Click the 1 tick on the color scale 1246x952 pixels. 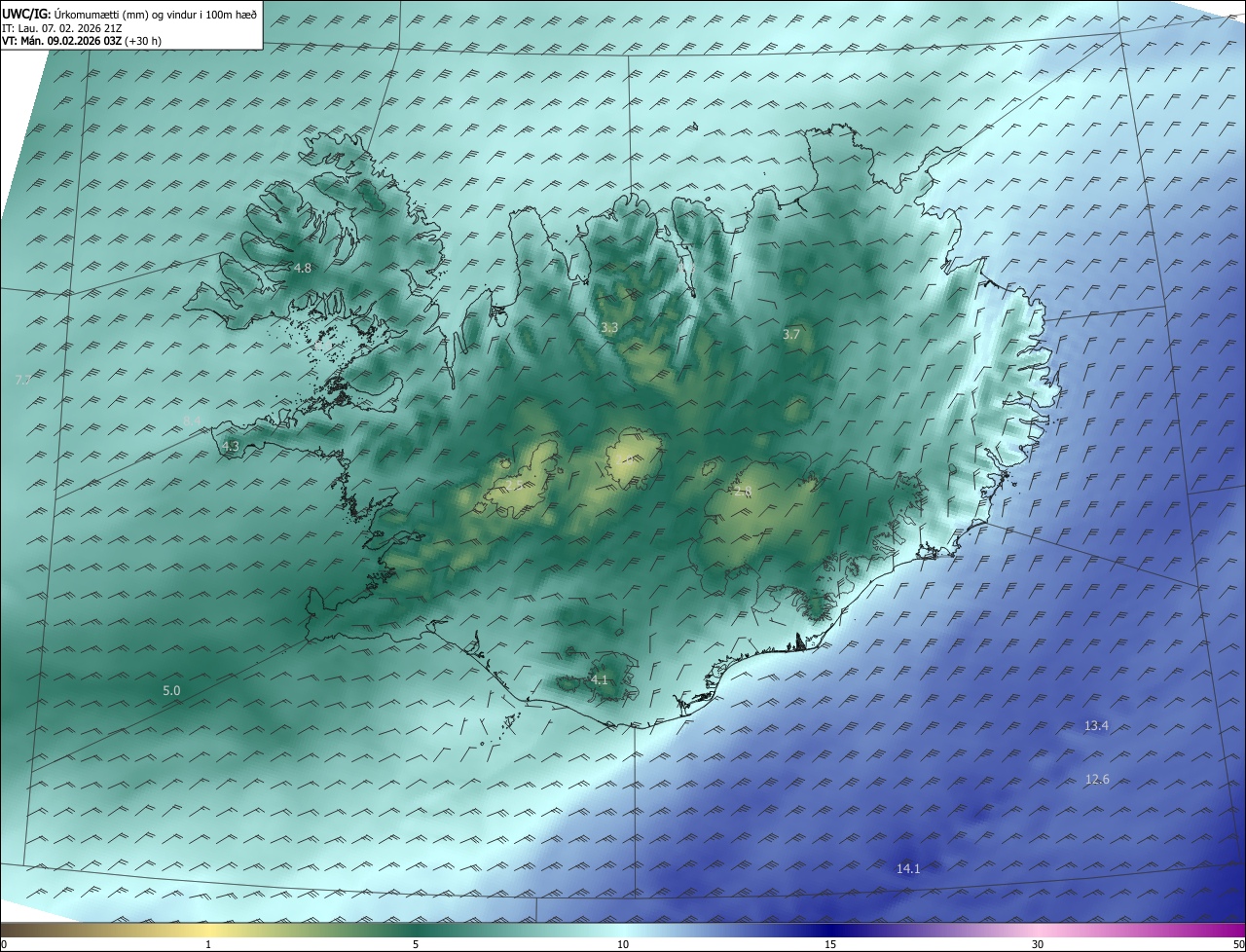click(x=208, y=944)
